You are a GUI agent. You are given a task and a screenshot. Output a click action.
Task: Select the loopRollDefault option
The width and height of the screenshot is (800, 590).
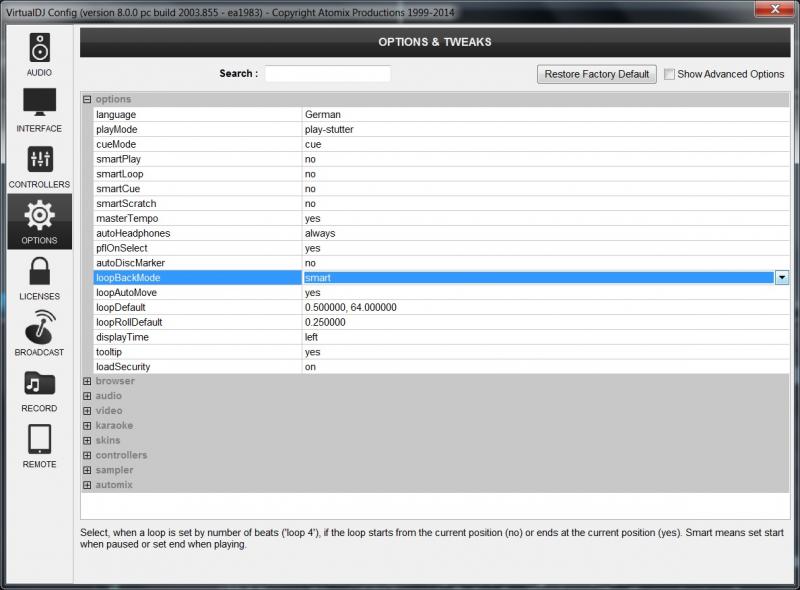point(441,322)
